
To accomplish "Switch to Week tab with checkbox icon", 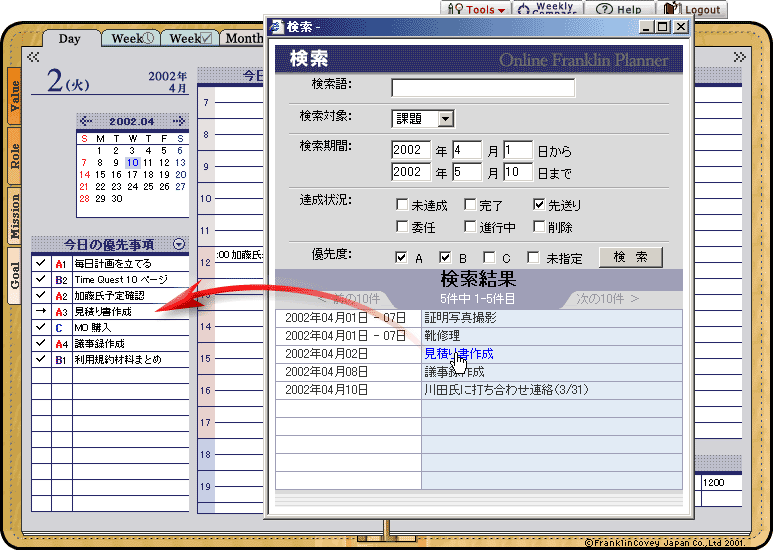I will [x=190, y=38].
